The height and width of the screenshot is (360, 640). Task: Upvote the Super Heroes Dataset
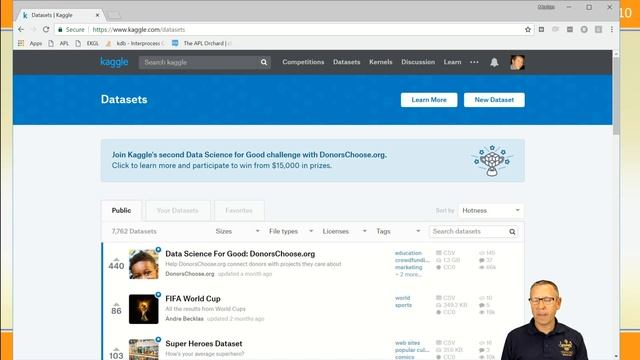tap(116, 349)
